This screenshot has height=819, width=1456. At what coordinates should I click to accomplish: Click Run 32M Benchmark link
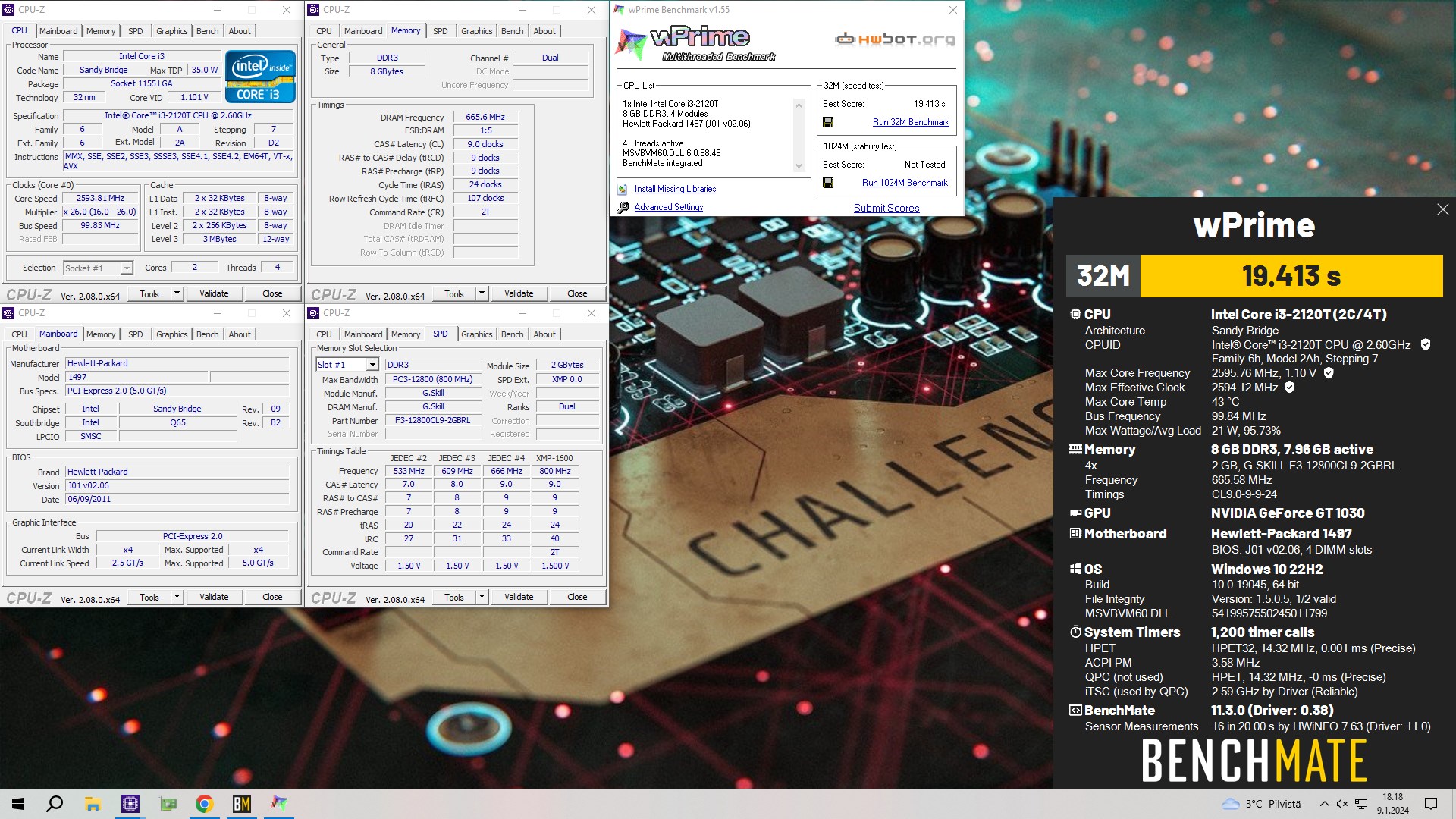[x=911, y=122]
